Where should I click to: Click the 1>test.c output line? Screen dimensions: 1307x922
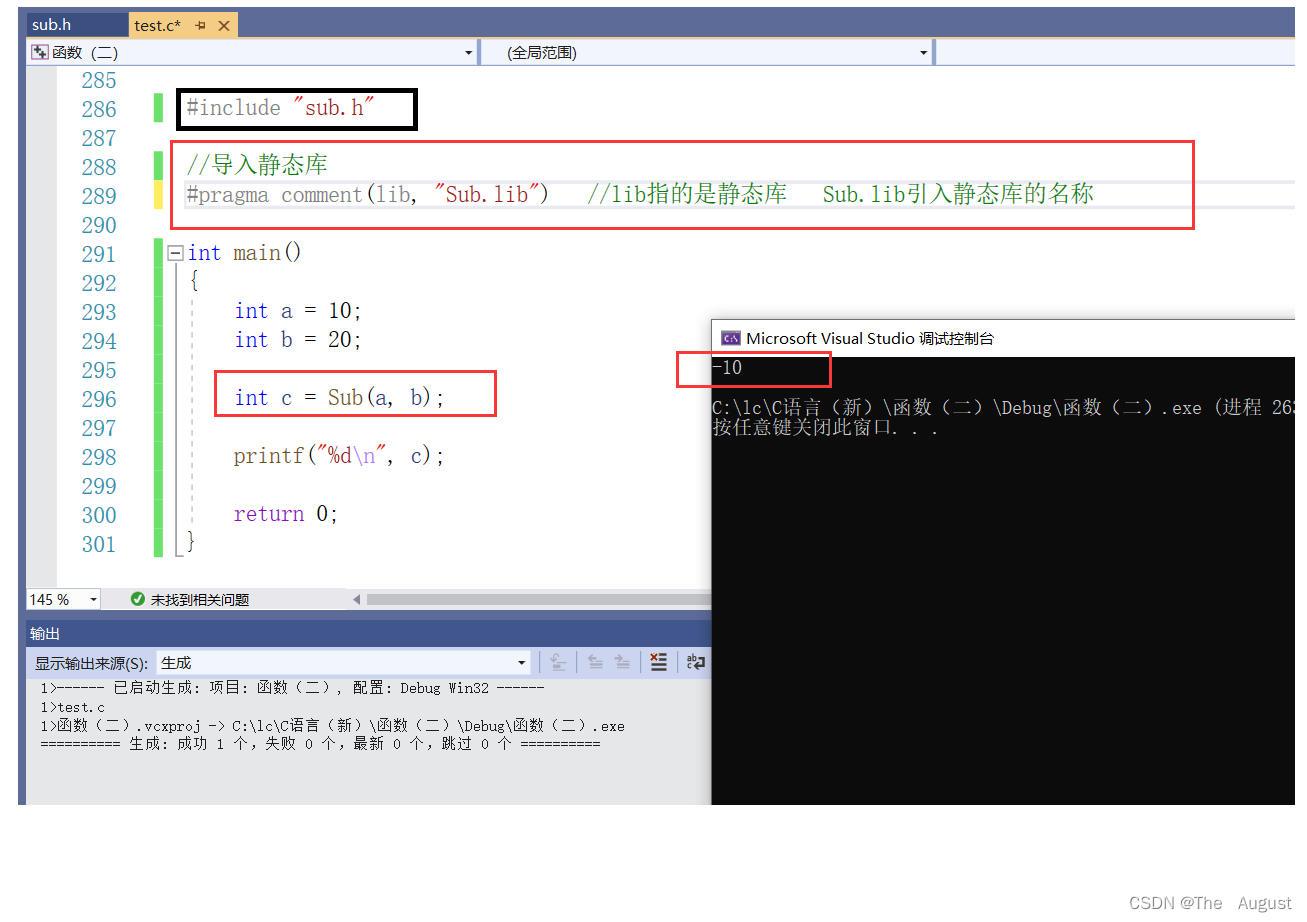pyautogui.click(x=72, y=707)
